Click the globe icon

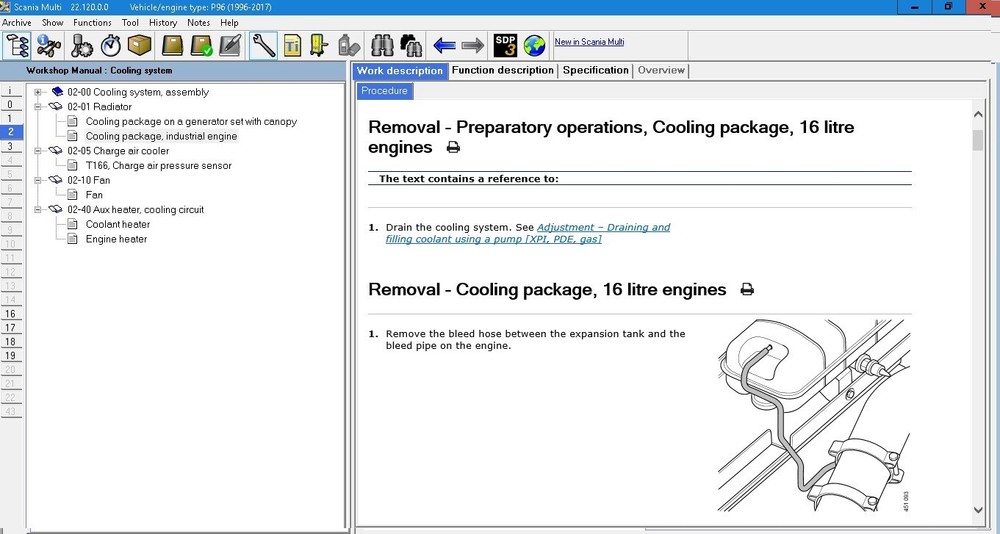click(x=534, y=45)
